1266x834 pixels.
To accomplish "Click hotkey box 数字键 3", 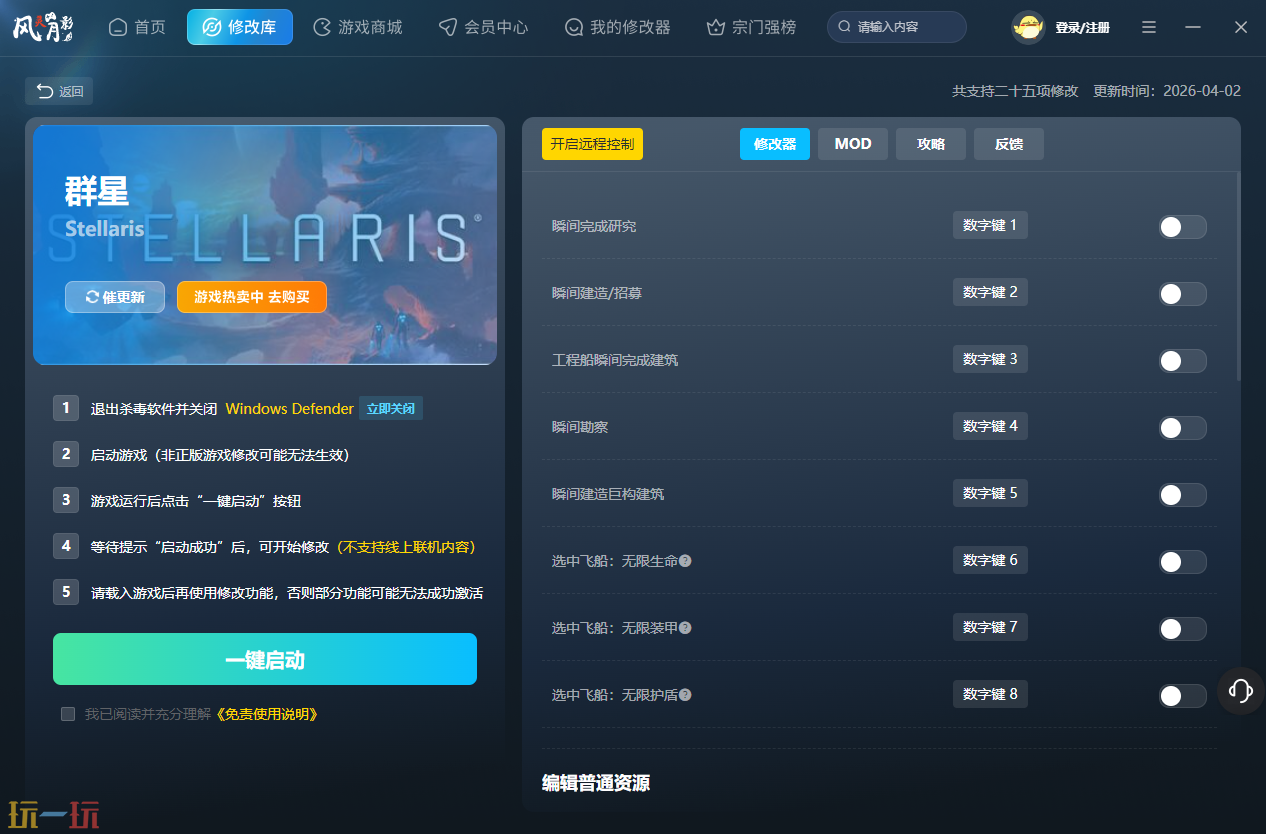I will click(x=990, y=359).
